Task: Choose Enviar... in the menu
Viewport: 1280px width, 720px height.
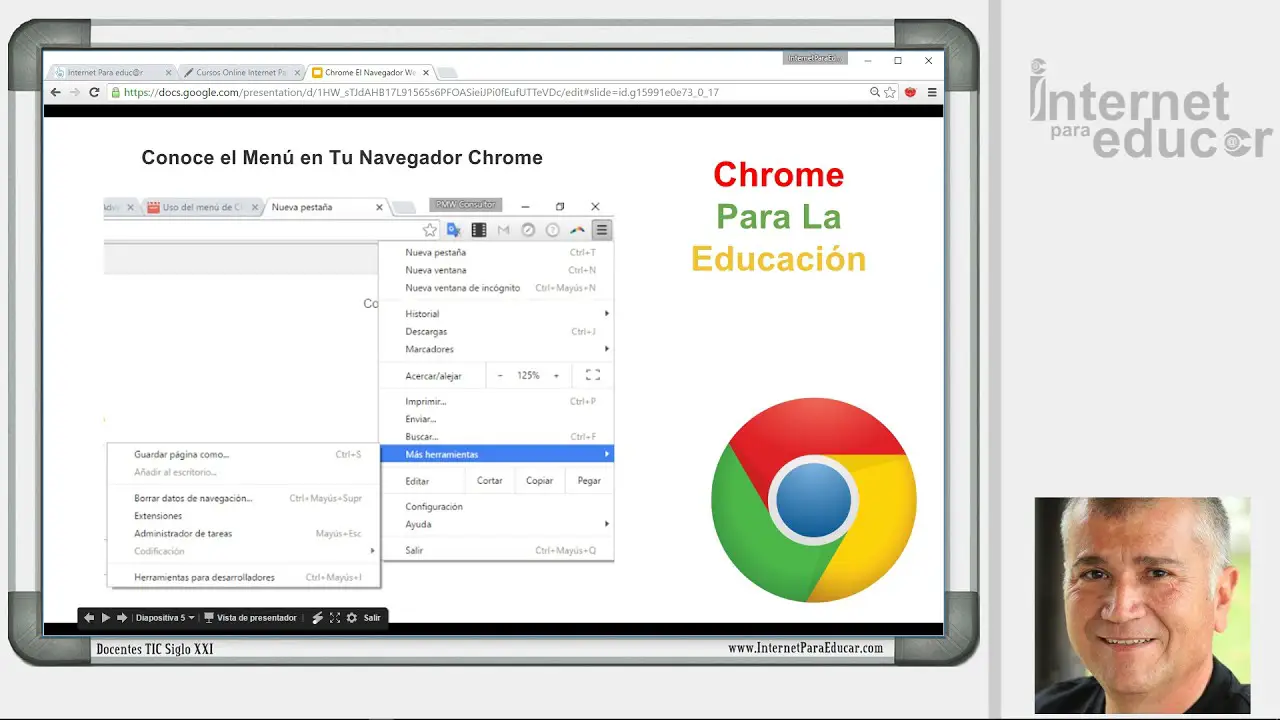Action: 496,419
